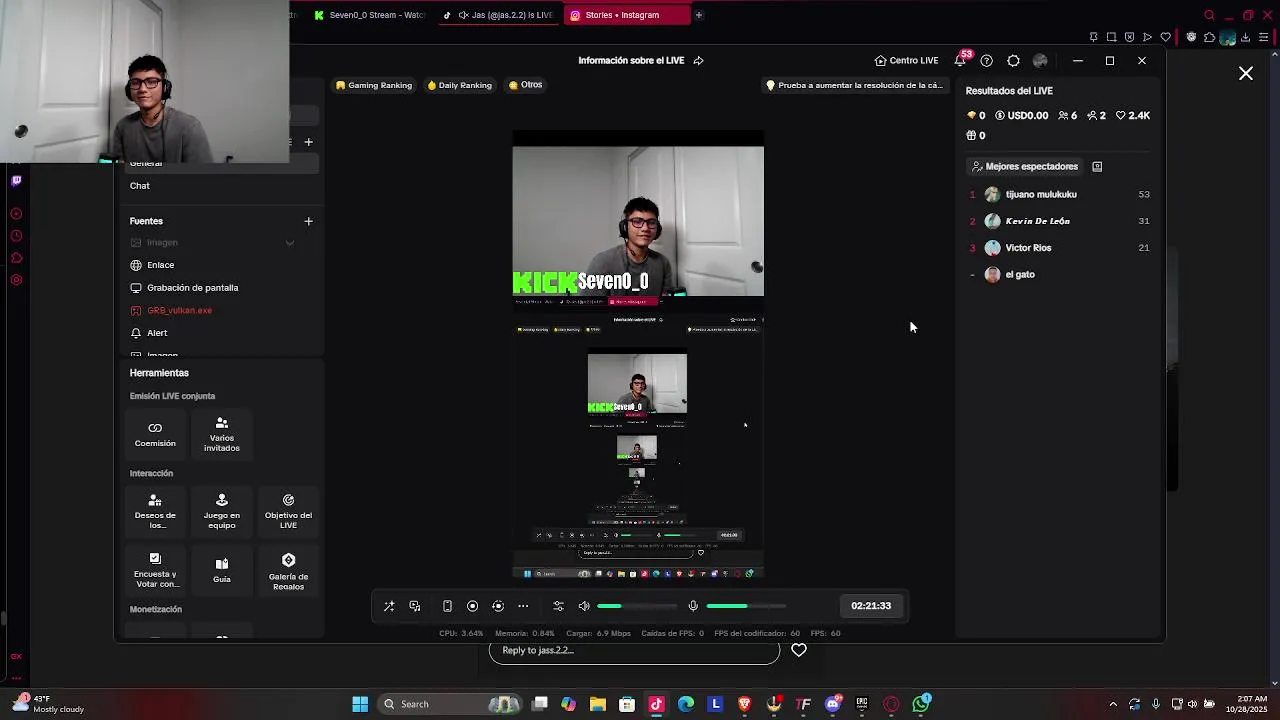This screenshot has width=1280, height=720.
Task: Select viewer Victor Rios
Action: (x=1060, y=248)
